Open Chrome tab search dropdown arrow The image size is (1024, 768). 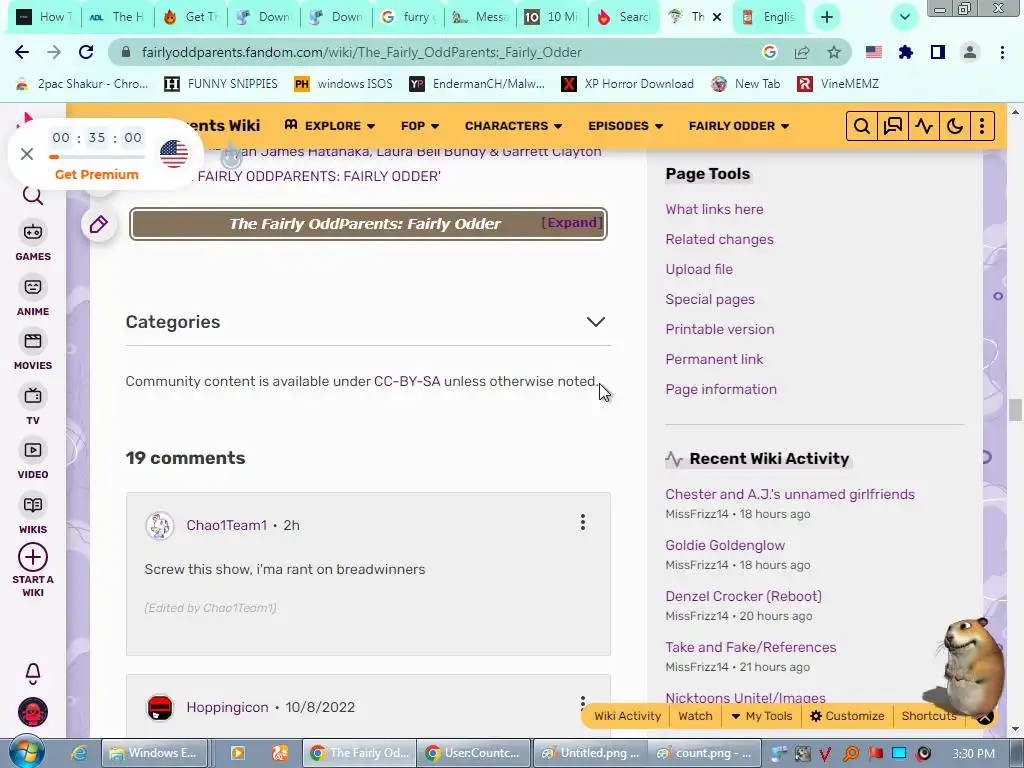904,17
